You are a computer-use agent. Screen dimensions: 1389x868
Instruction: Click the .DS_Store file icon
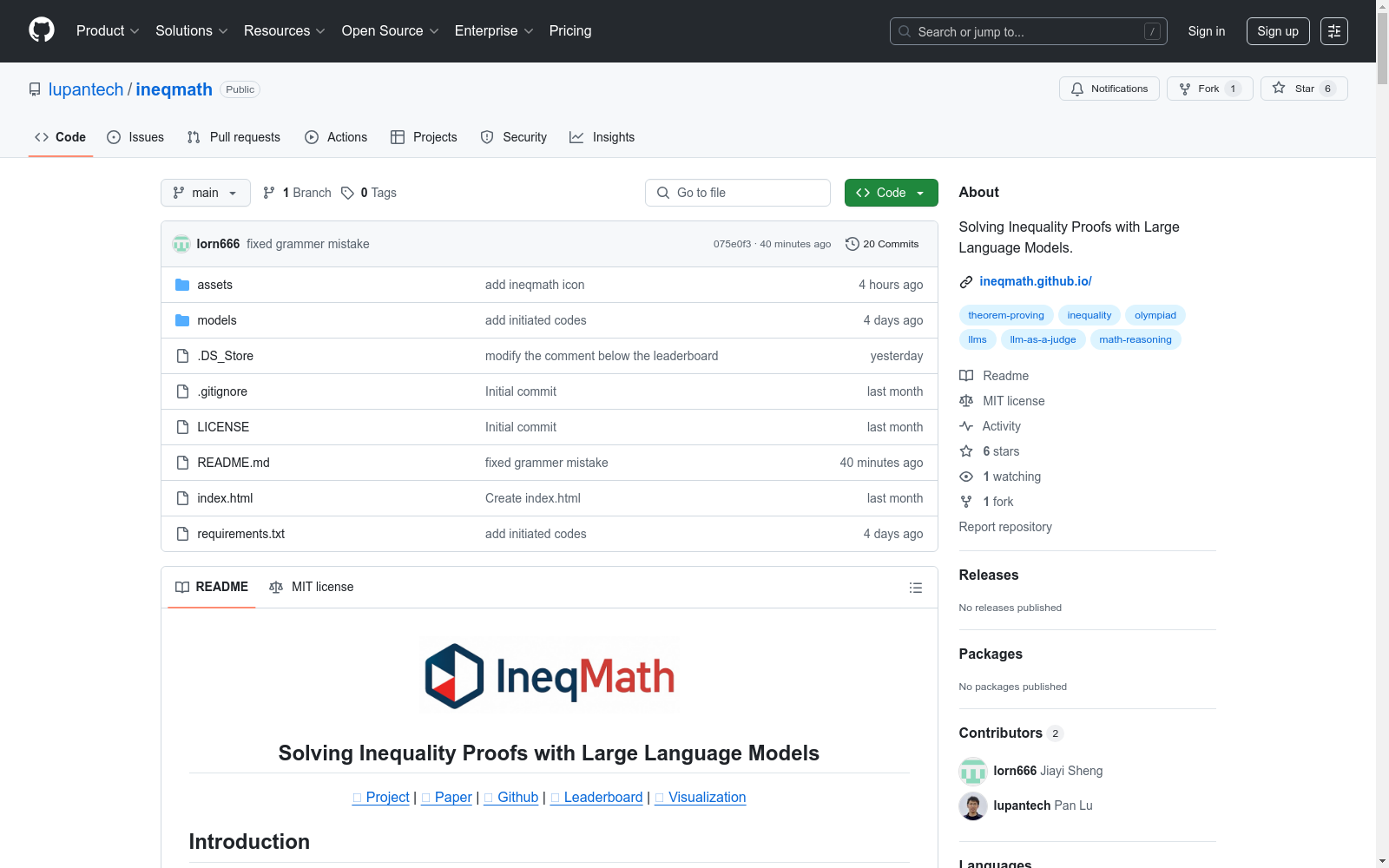click(x=182, y=356)
